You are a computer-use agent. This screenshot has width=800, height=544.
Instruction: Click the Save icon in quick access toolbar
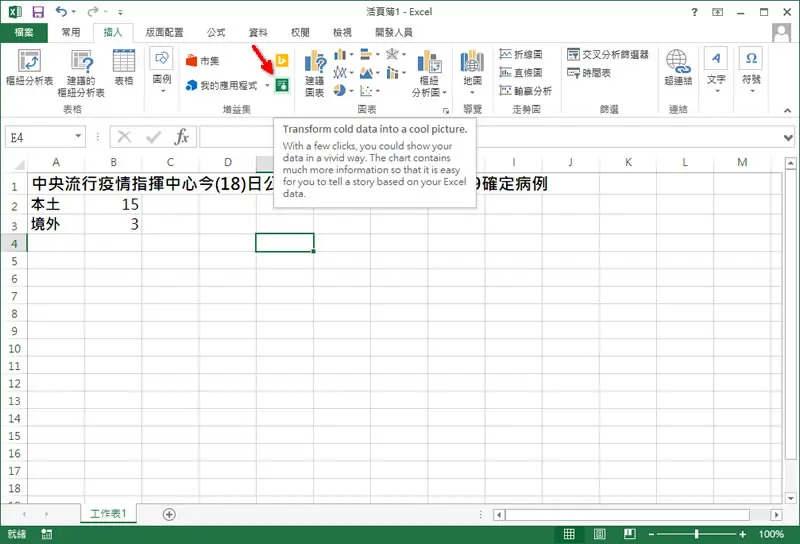38,11
